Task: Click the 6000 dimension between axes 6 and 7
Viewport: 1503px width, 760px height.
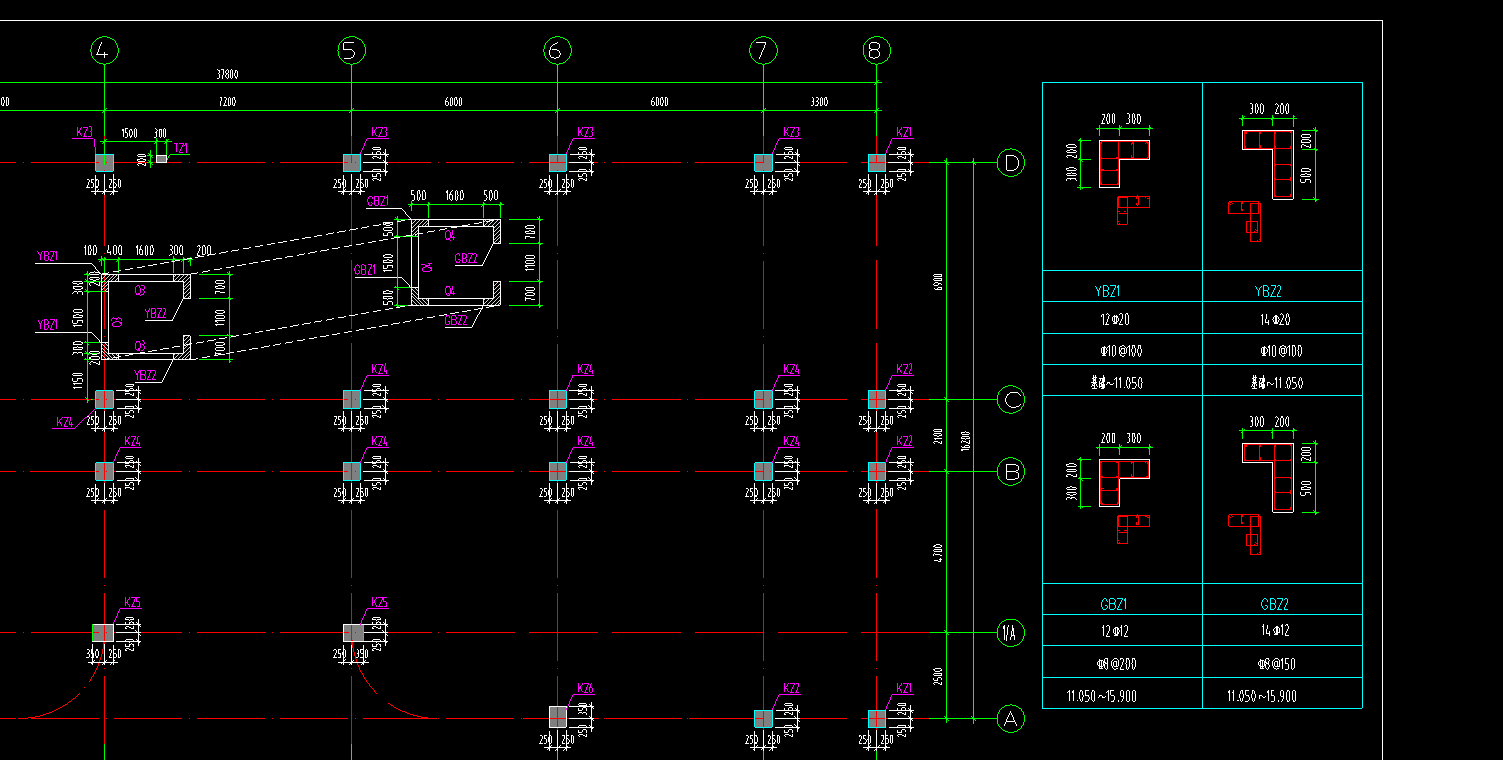Action: pyautogui.click(x=659, y=102)
